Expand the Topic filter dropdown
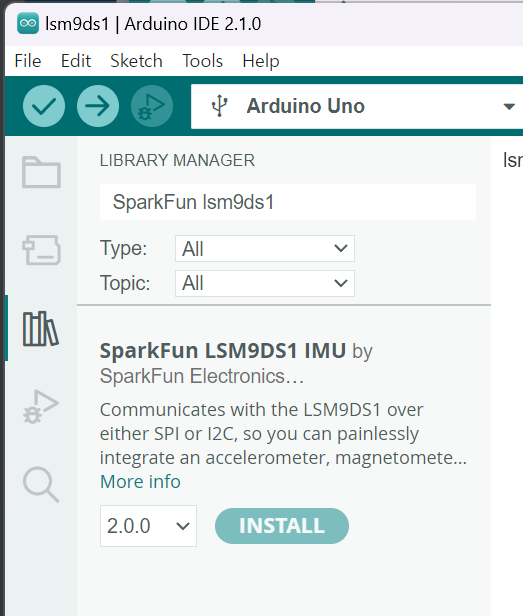 (x=265, y=283)
